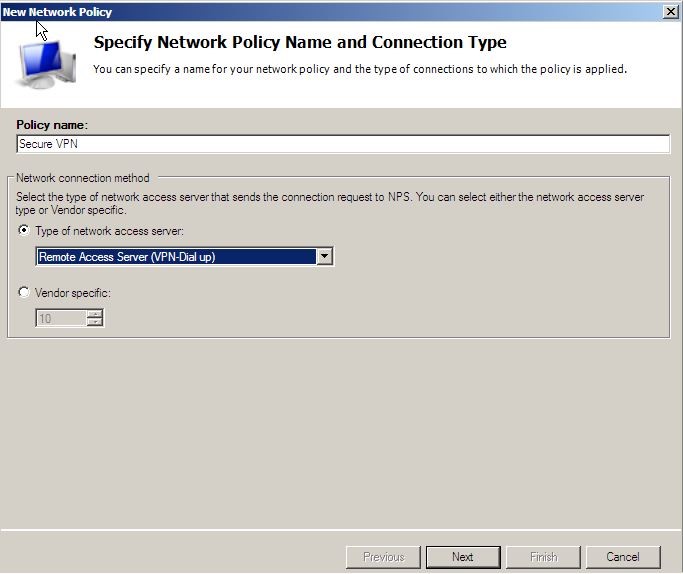
Task: Decrease the vendor specific value with down arrow
Action: (x=95, y=322)
